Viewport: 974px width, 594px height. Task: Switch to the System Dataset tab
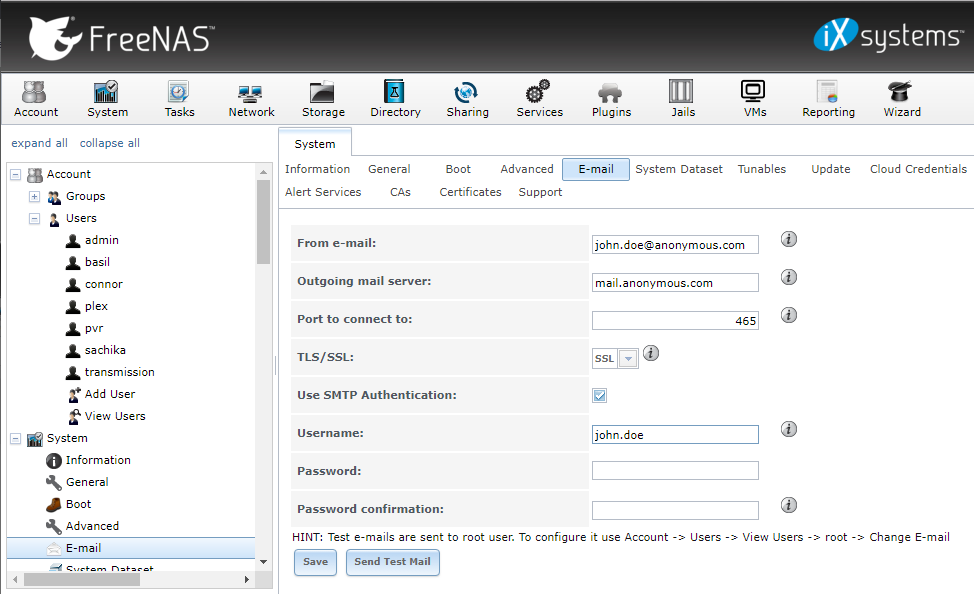(678, 169)
